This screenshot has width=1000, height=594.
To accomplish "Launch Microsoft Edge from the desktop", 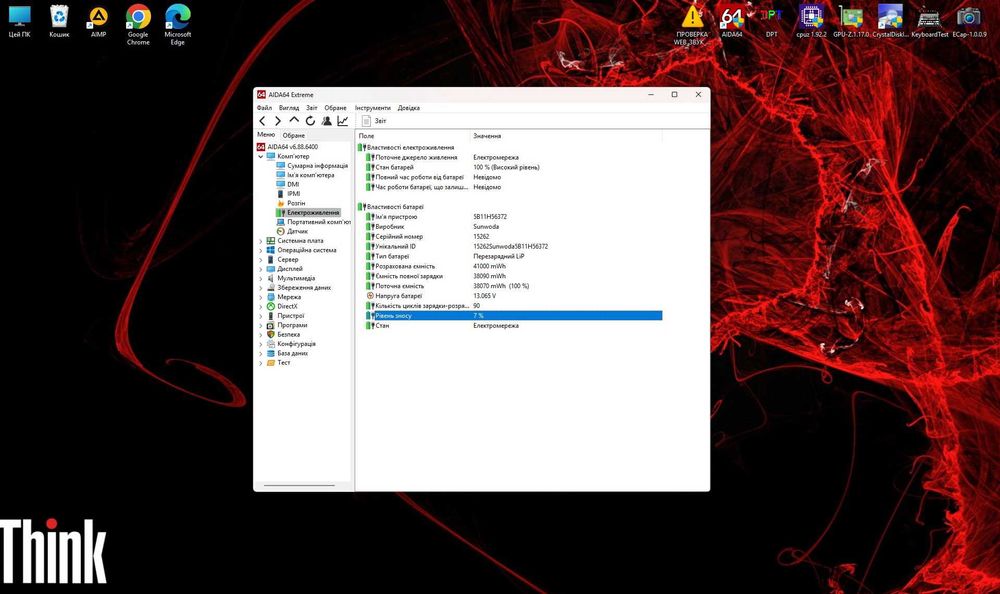I will (177, 26).
